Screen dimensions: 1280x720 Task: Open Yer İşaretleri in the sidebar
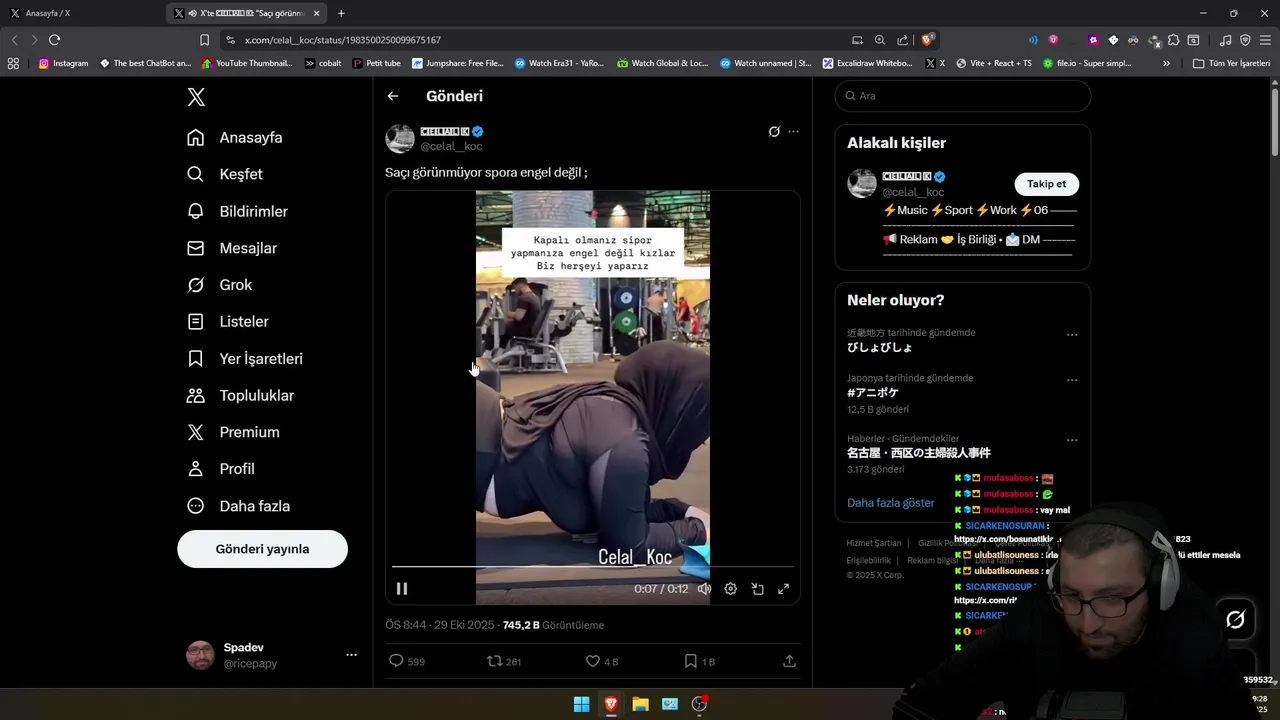[x=245, y=358]
